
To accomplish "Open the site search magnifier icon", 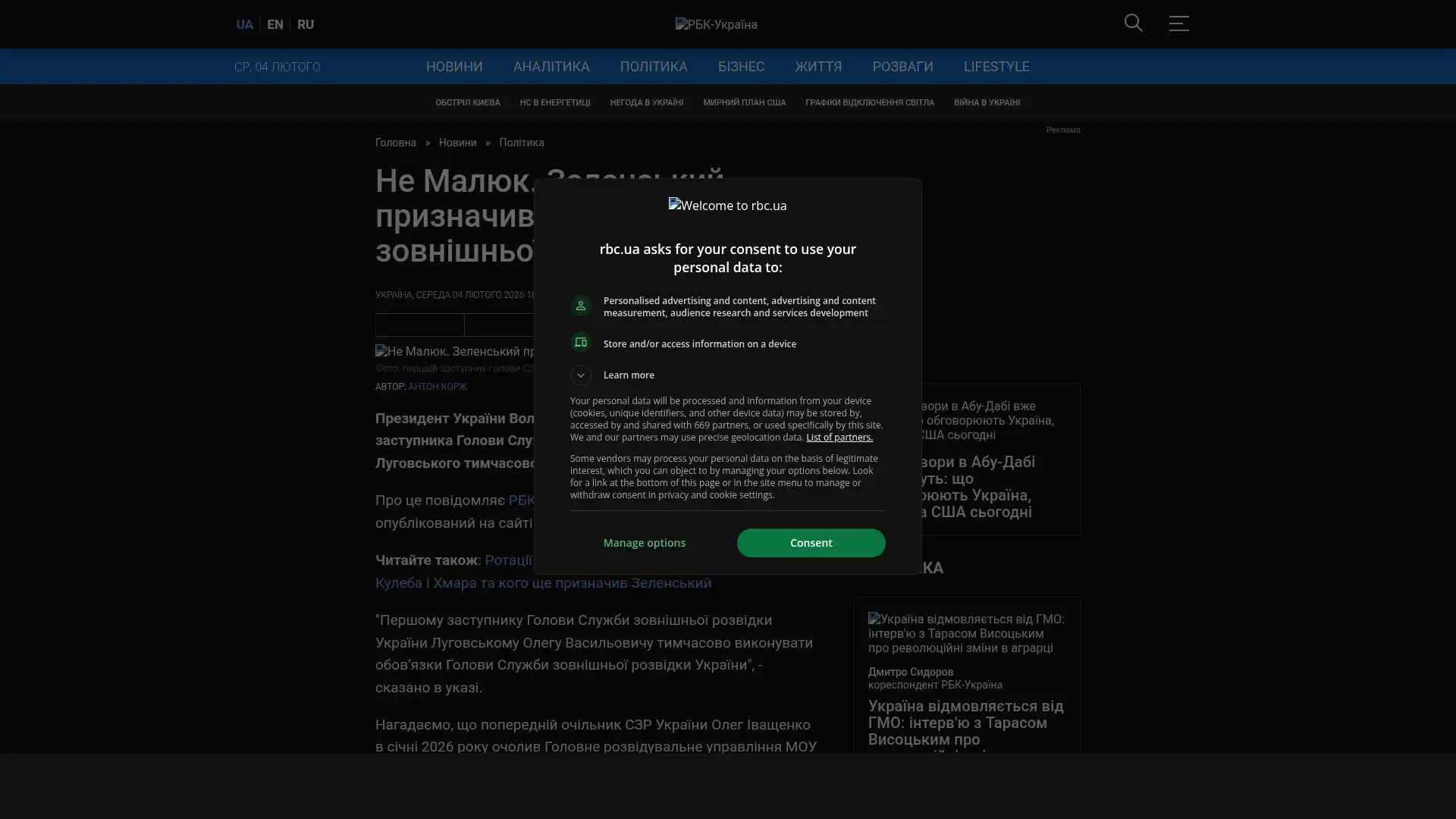I will [1133, 24].
